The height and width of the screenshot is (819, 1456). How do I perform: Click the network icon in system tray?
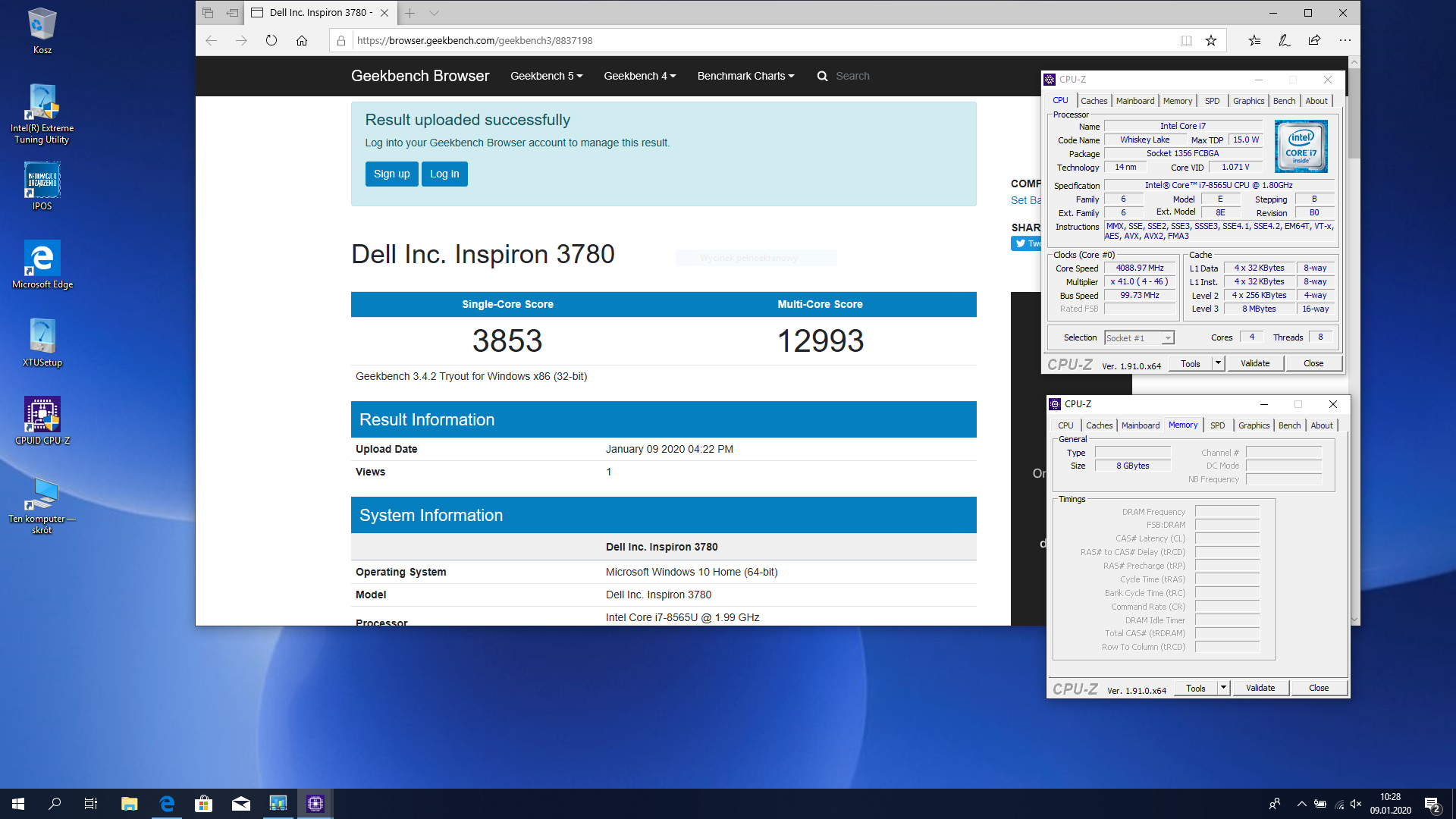1339,804
